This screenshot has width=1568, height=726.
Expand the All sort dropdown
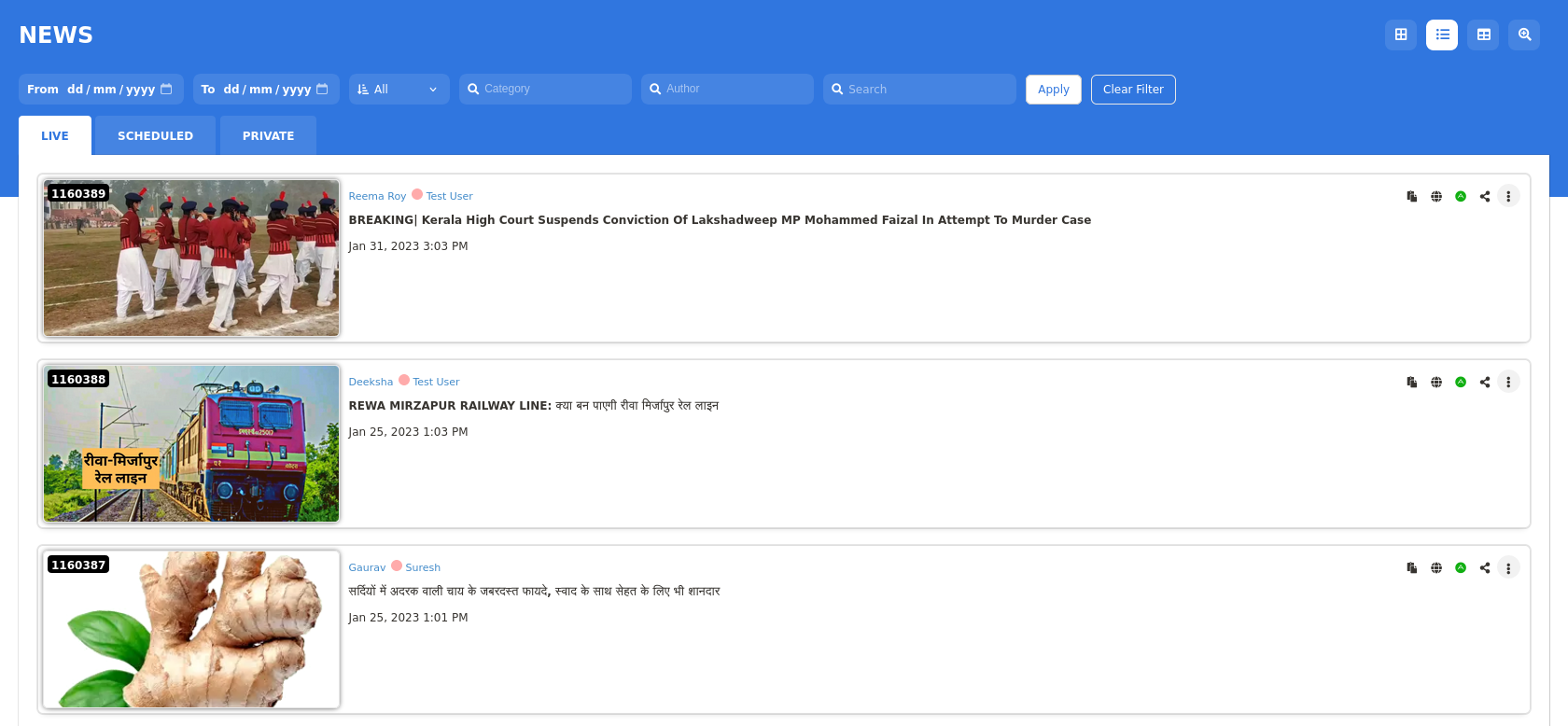(x=399, y=90)
